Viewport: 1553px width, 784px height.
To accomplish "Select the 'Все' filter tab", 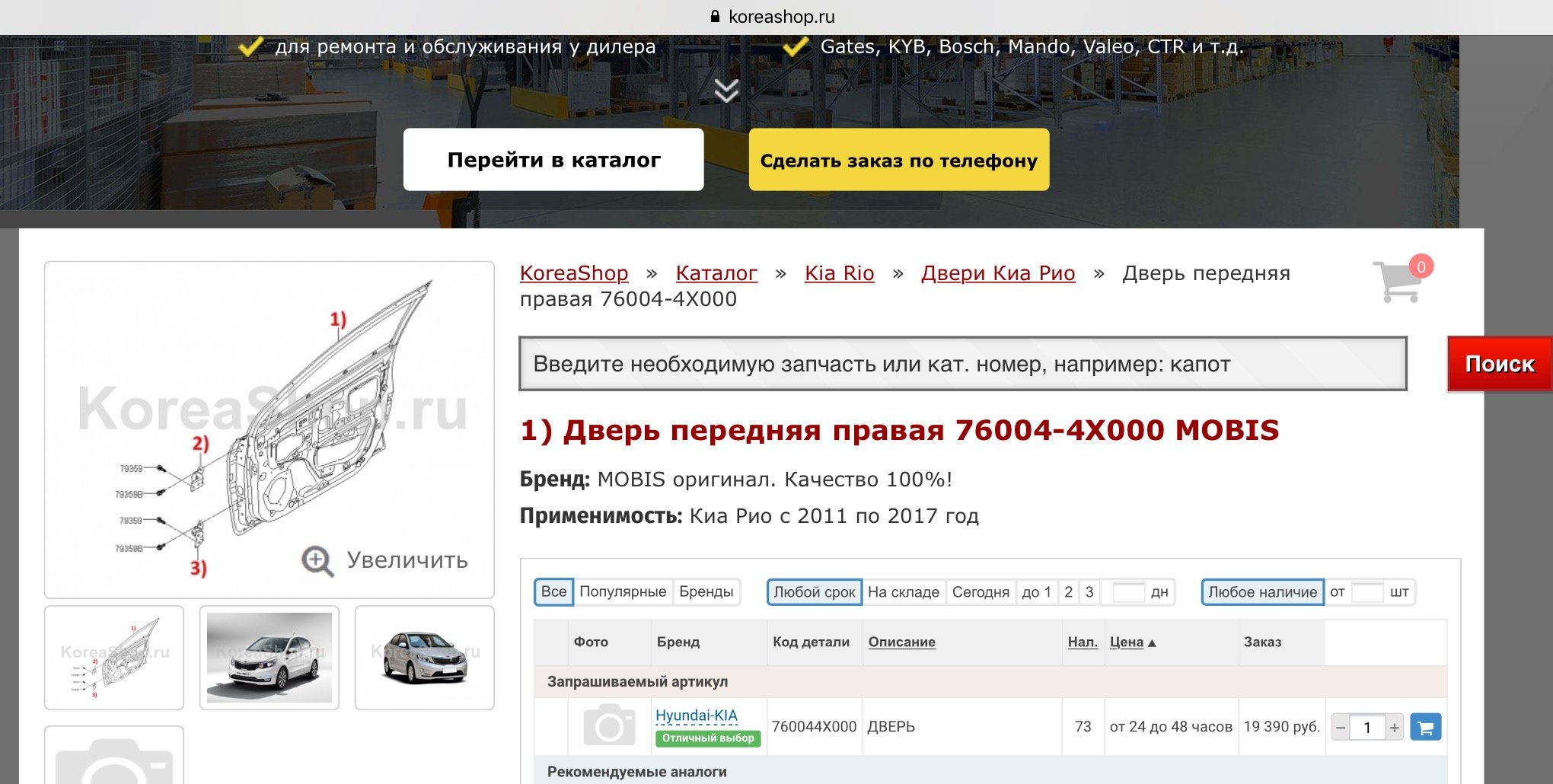I will click(x=553, y=591).
